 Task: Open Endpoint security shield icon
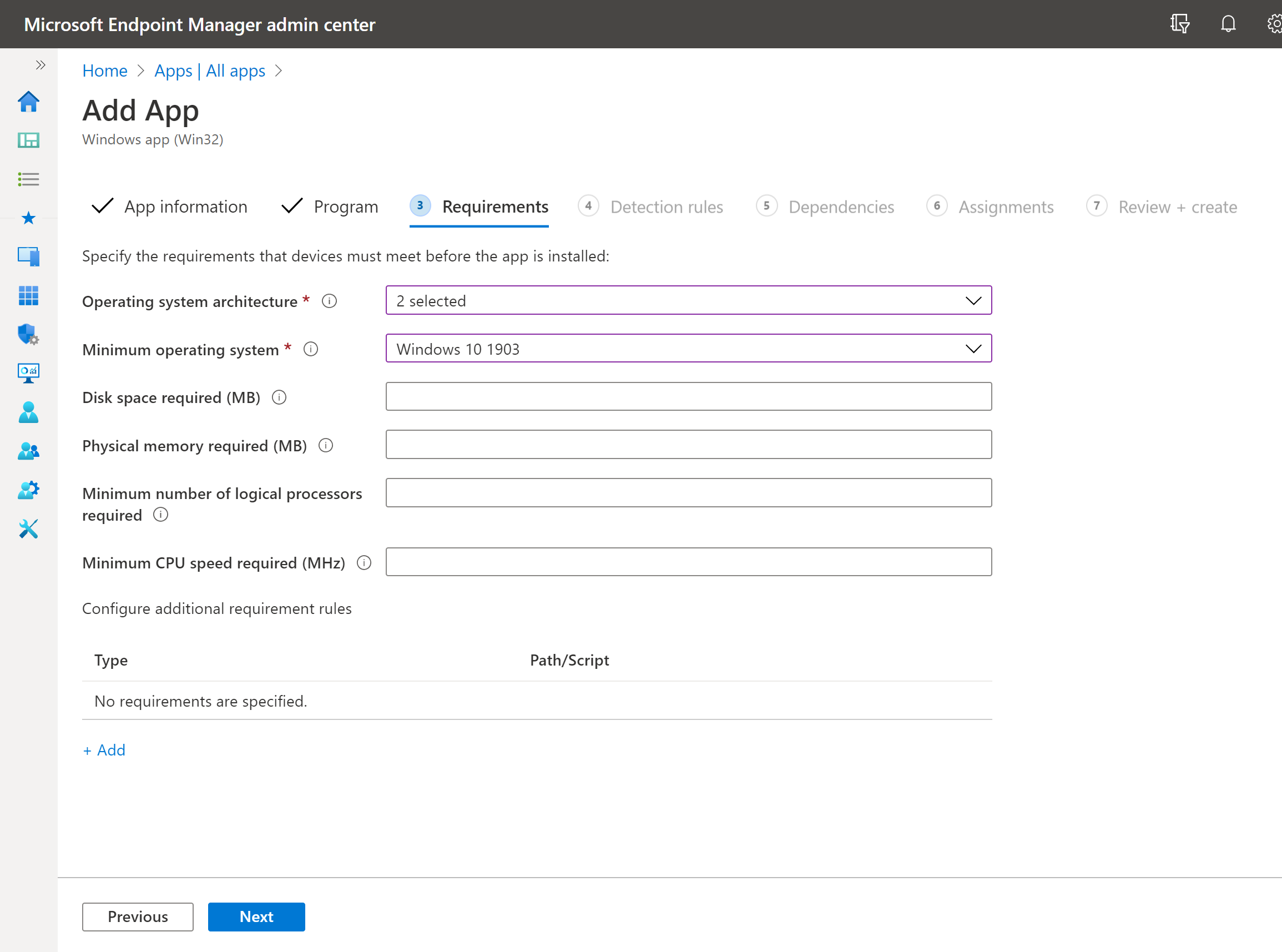pyautogui.click(x=28, y=334)
